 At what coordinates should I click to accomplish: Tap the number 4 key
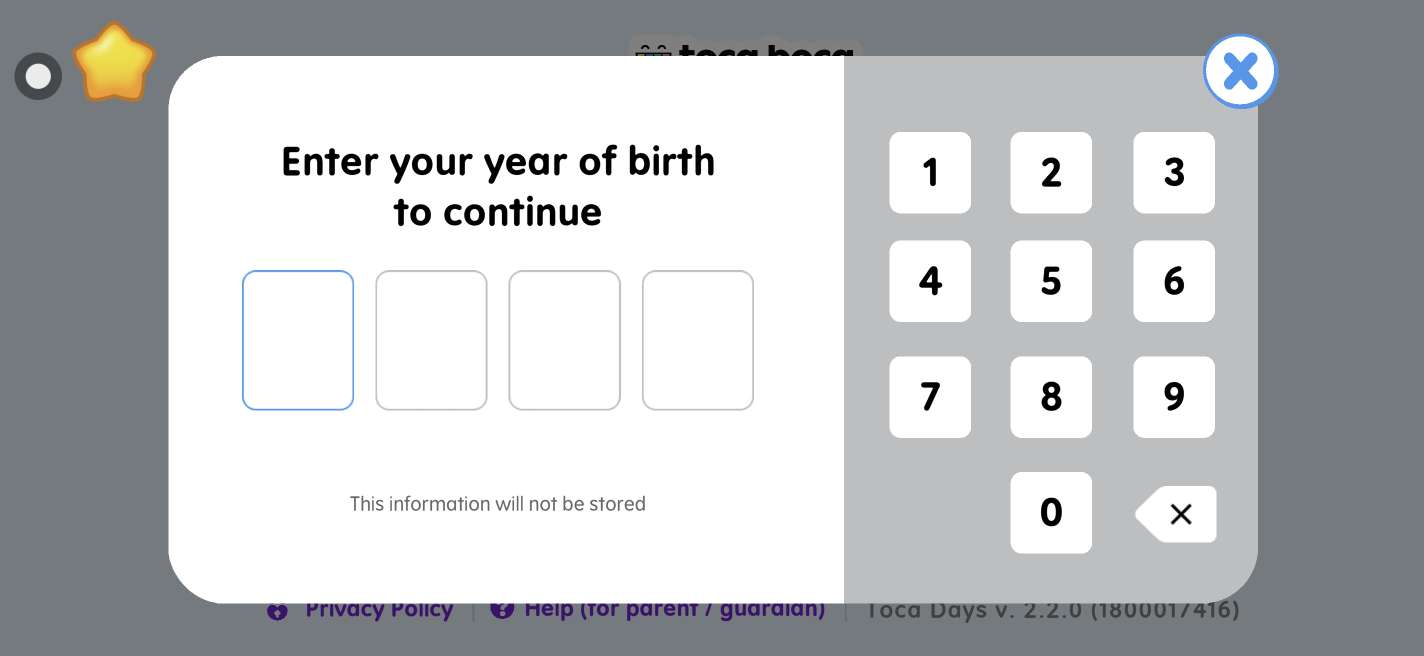(x=929, y=281)
